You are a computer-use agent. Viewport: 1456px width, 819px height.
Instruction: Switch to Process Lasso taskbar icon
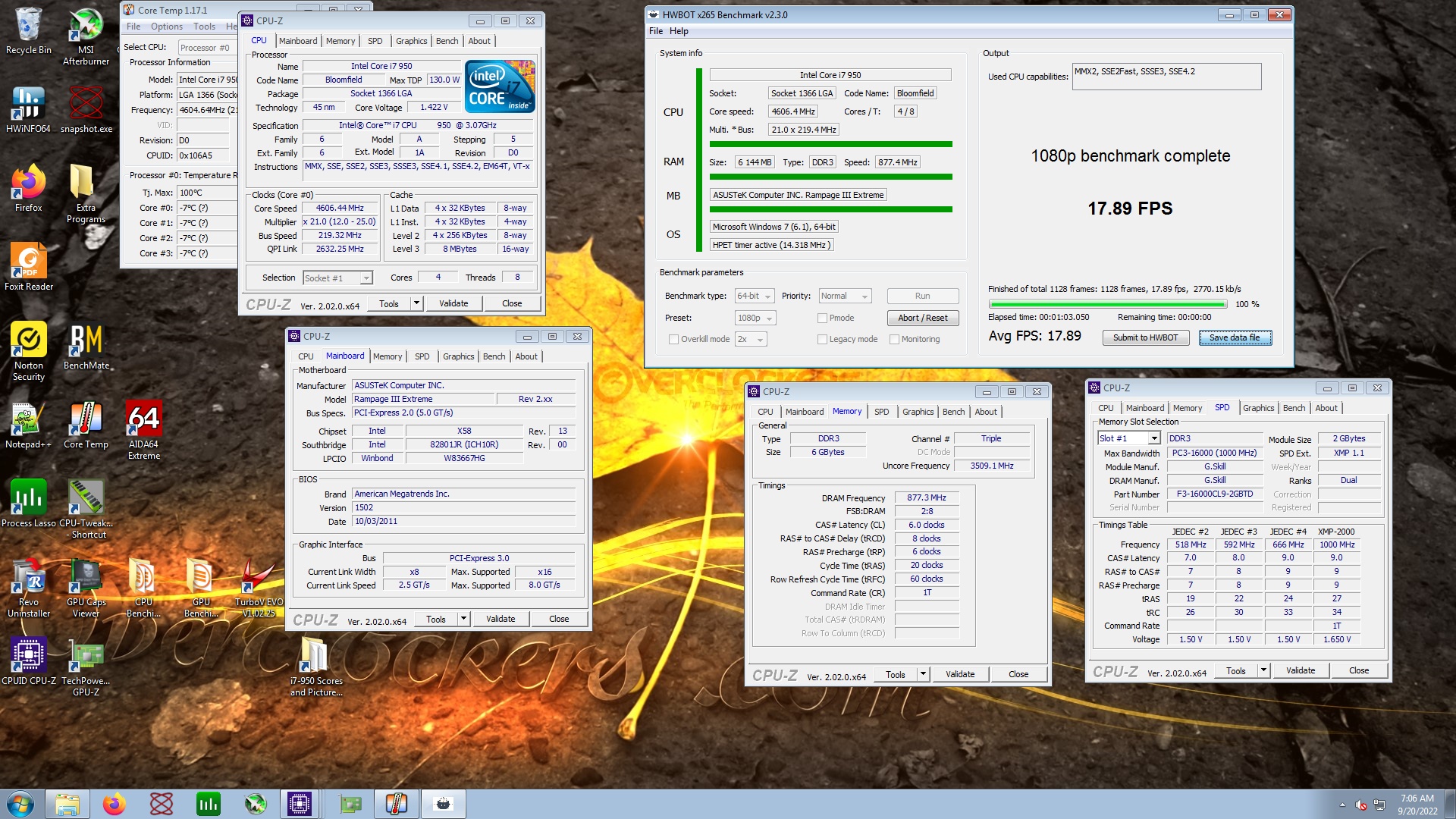point(208,804)
